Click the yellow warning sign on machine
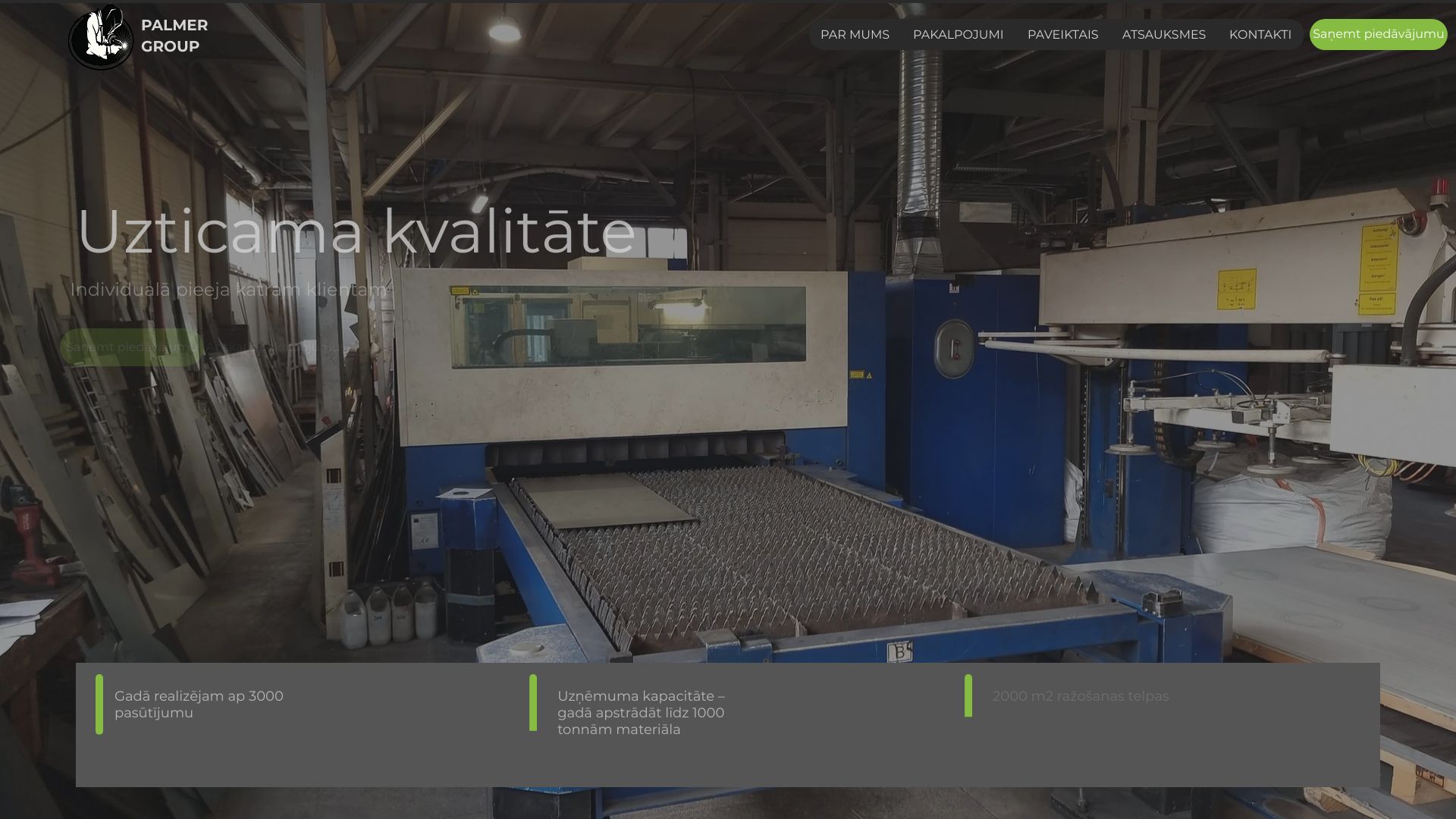 (1236, 289)
